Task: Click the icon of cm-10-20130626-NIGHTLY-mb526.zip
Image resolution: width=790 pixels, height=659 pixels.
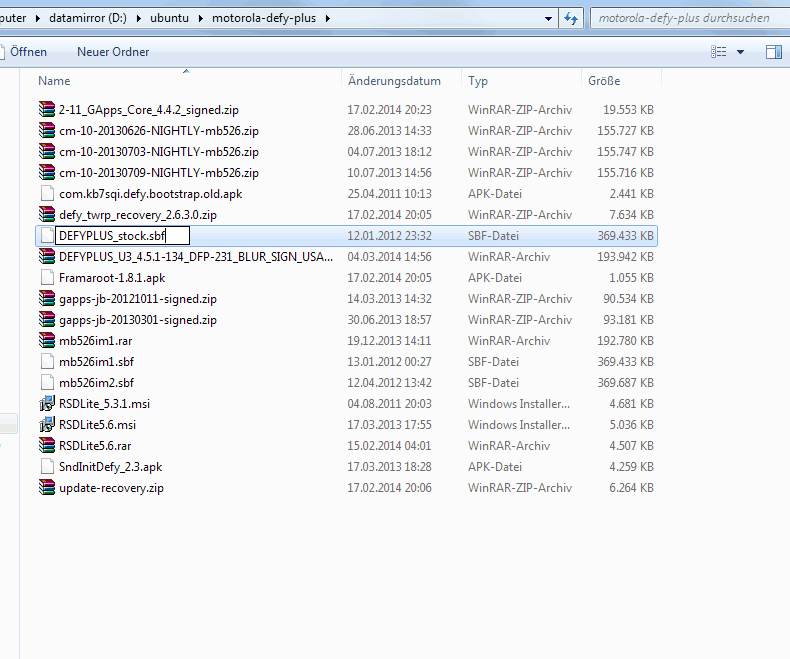Action: [x=47, y=130]
